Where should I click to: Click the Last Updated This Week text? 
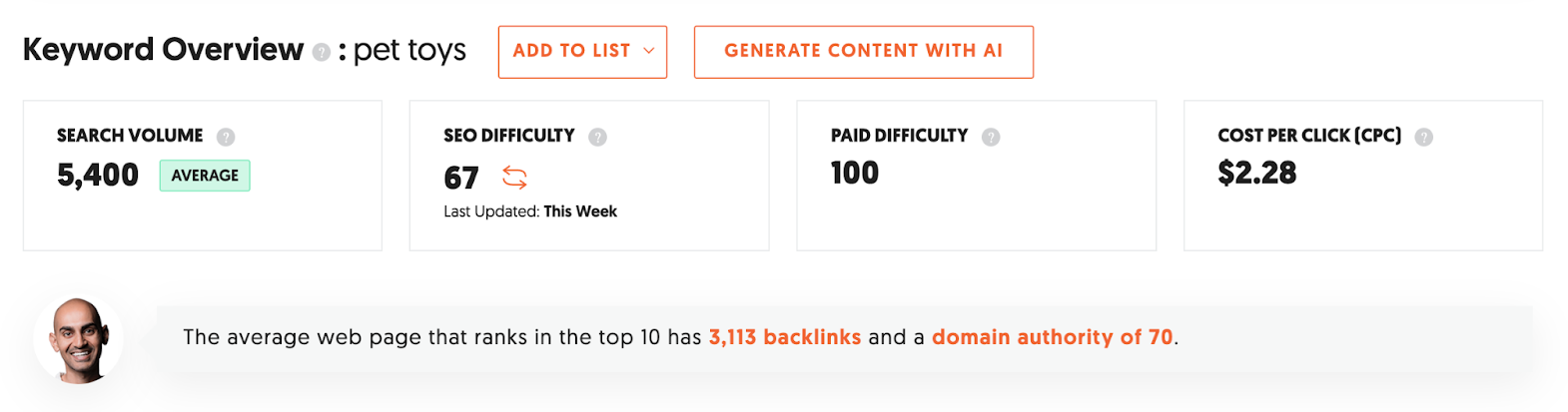click(x=530, y=211)
